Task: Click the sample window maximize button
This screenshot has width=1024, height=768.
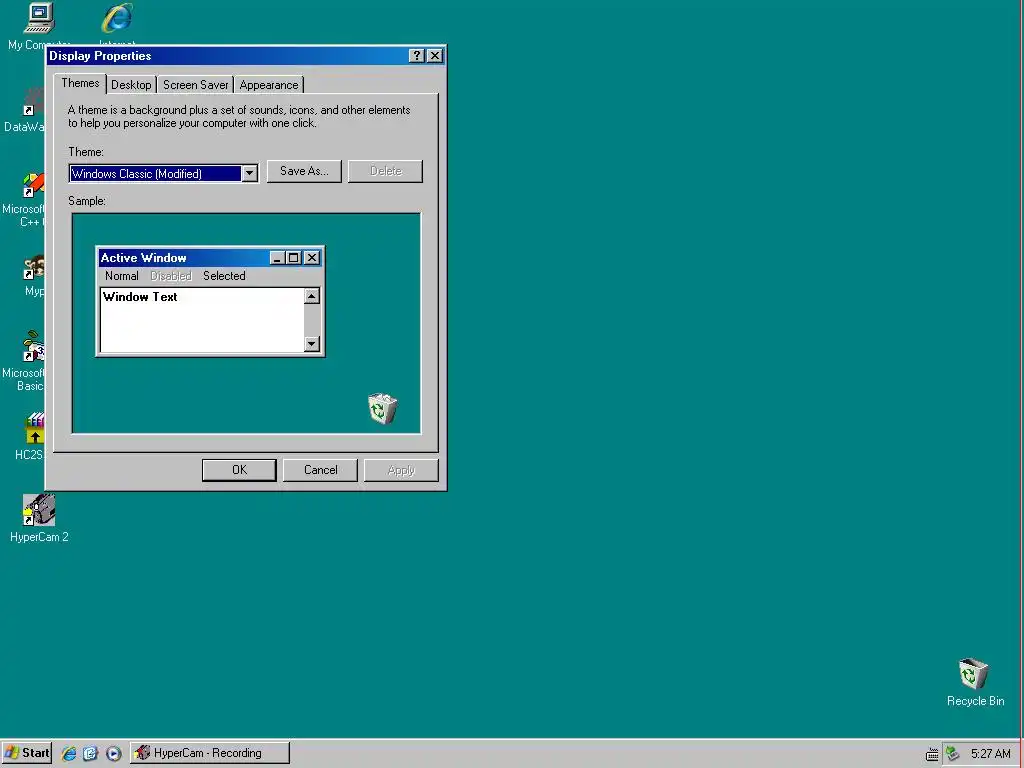Action: click(x=294, y=258)
